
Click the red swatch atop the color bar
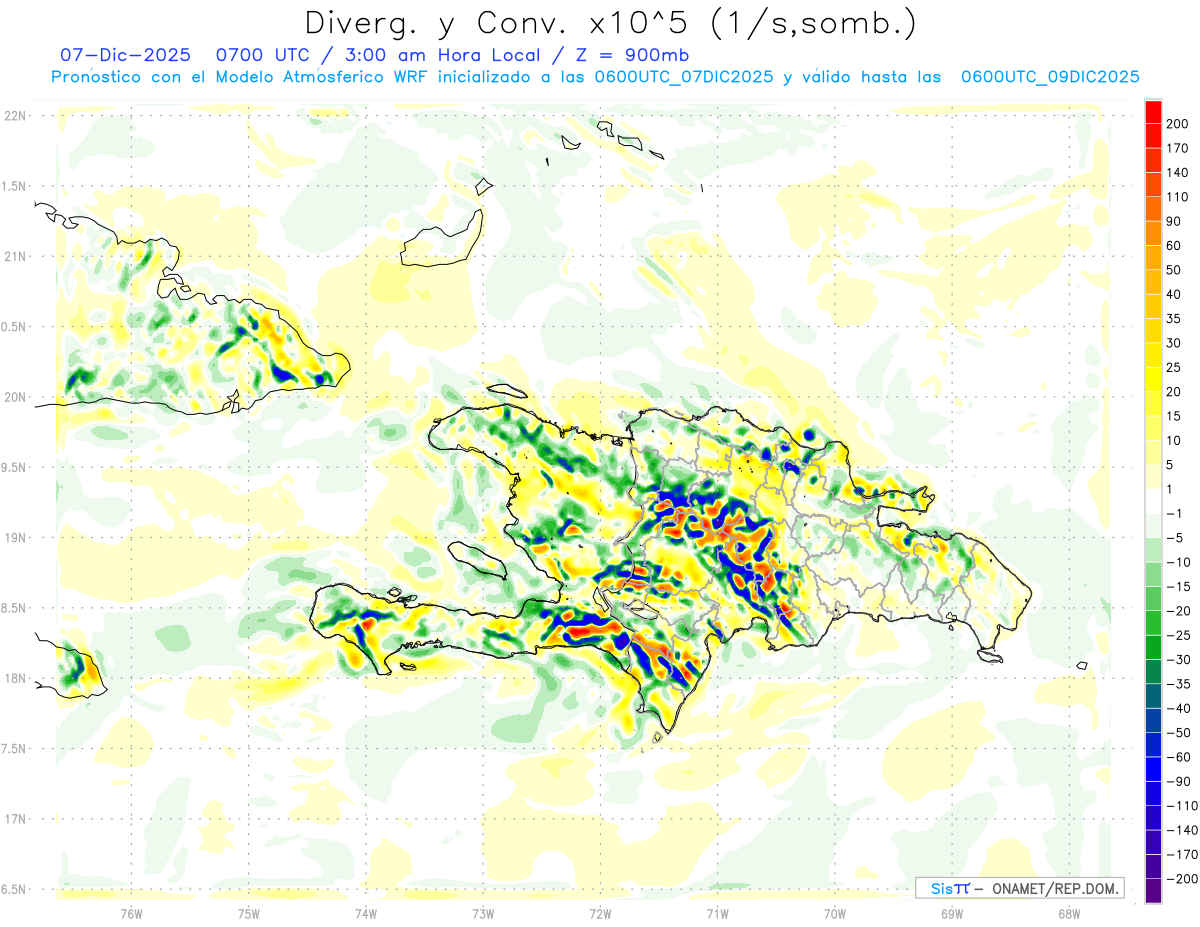pyautogui.click(x=1153, y=111)
